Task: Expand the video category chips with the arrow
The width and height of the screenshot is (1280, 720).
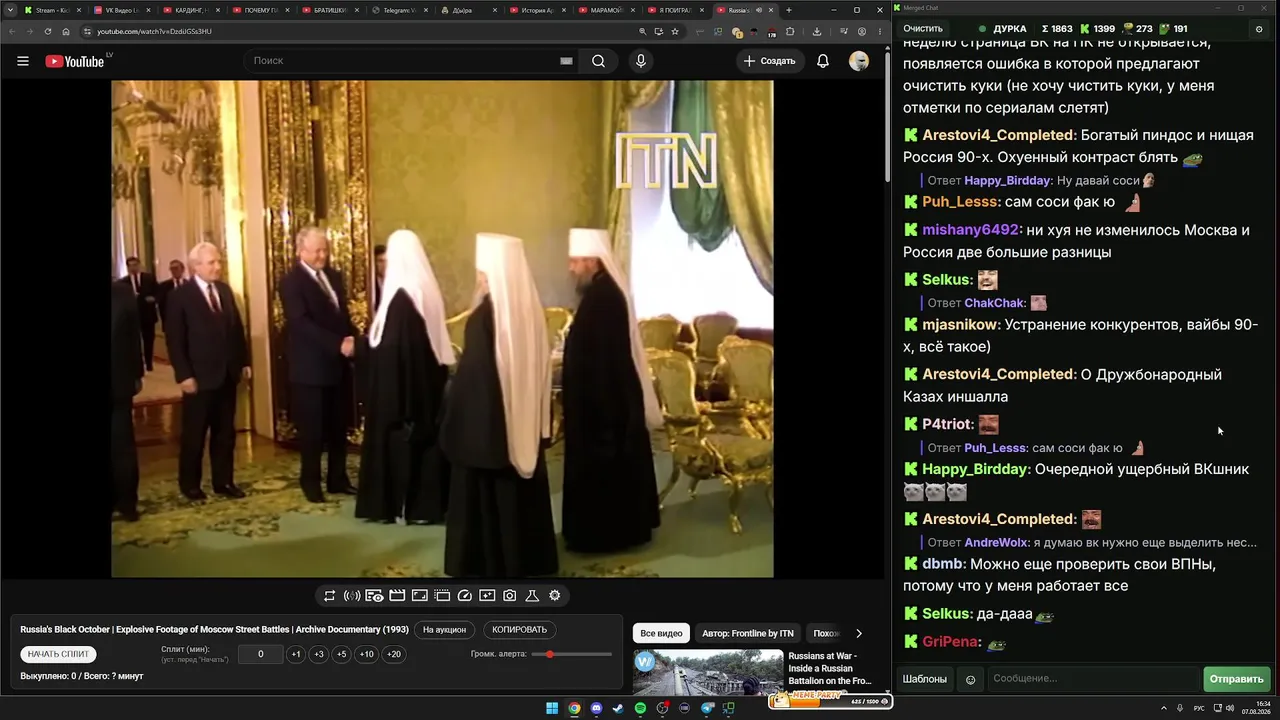Action: tap(858, 633)
